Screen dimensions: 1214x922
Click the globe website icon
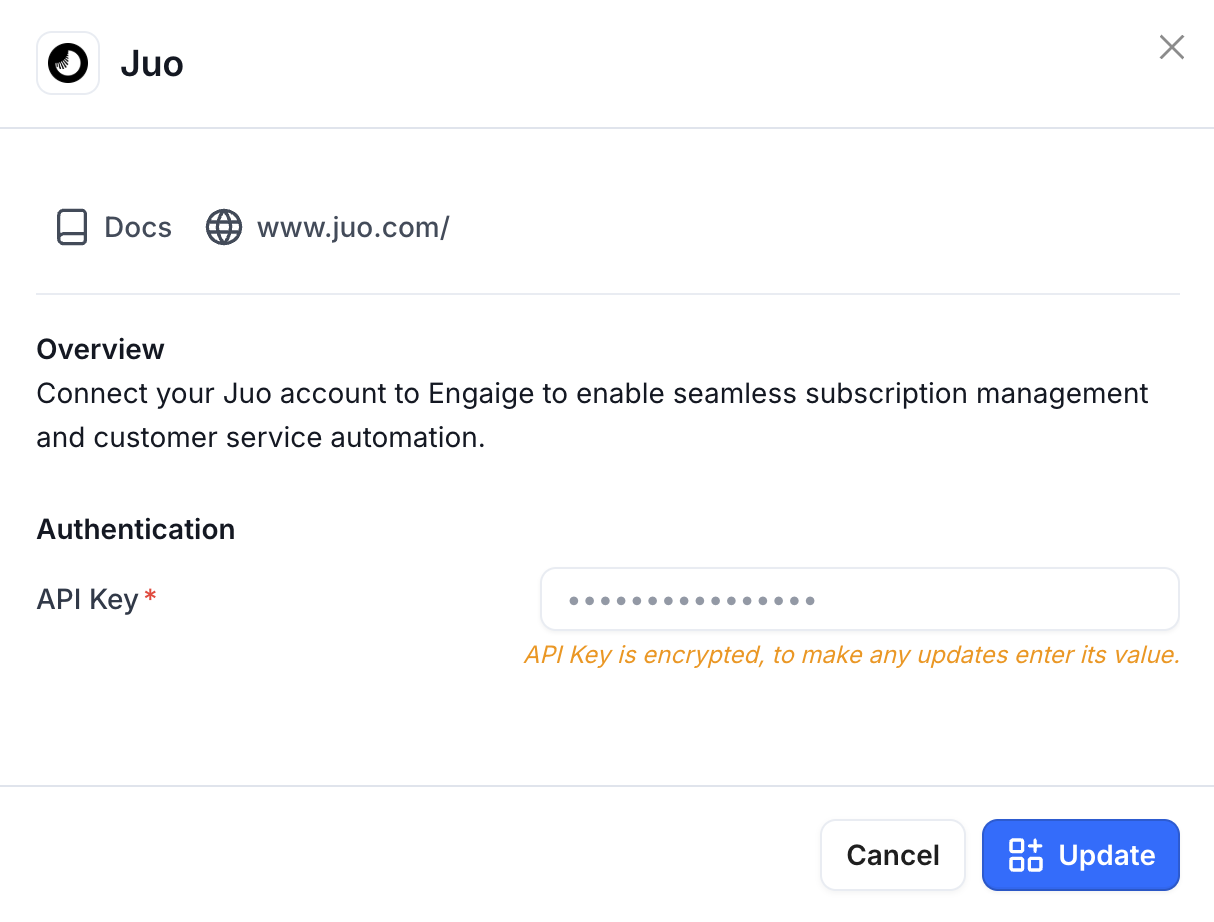tap(224, 228)
